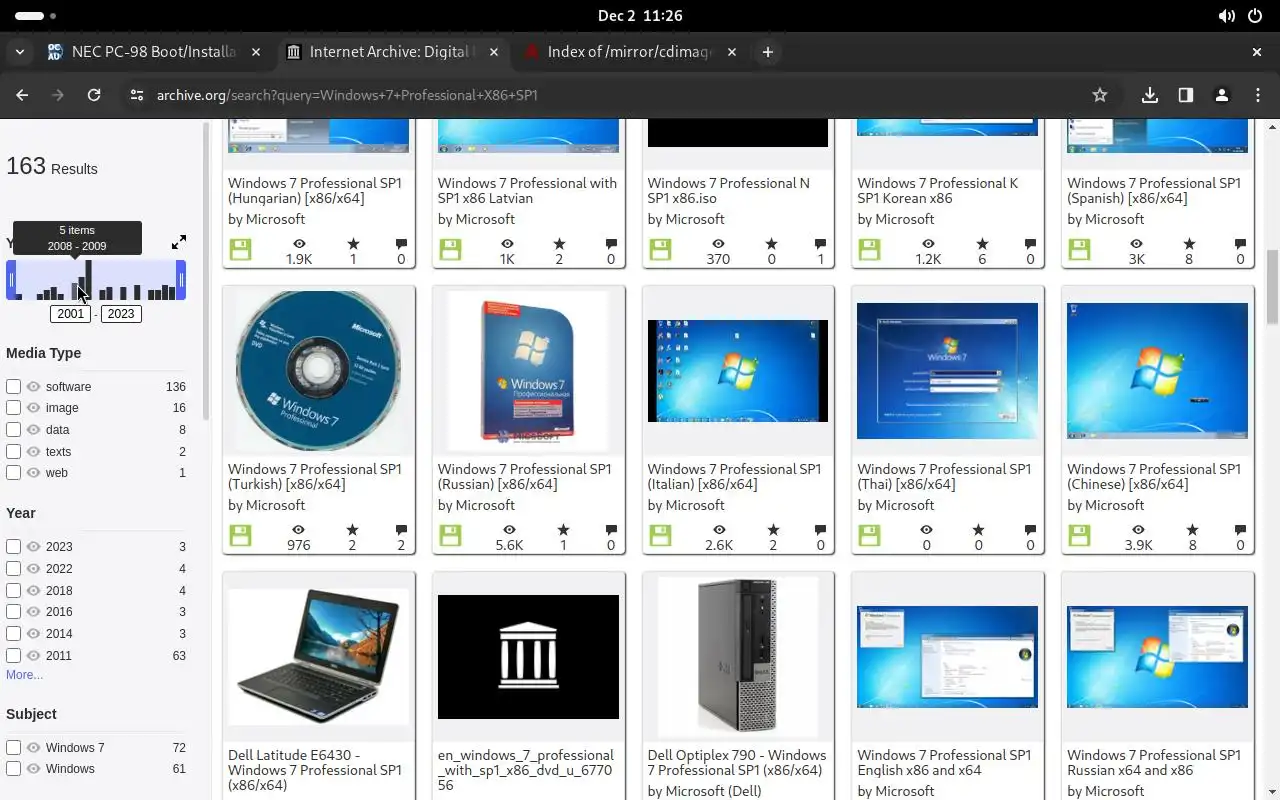
Task: Hide software results with eye toggle
Action: pyautogui.click(x=33, y=386)
